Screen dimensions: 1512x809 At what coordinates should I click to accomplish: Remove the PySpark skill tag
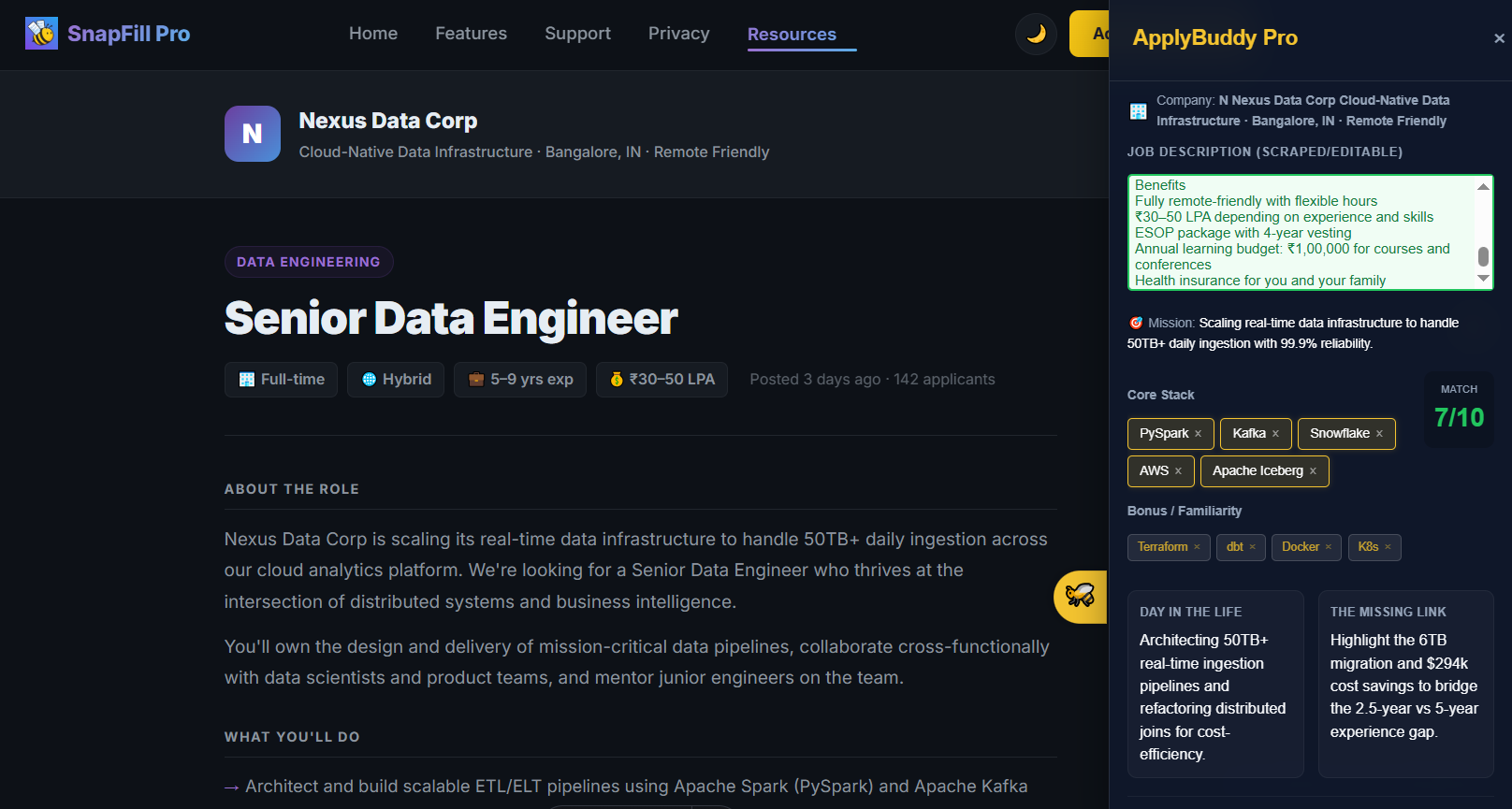pyautogui.click(x=1198, y=434)
